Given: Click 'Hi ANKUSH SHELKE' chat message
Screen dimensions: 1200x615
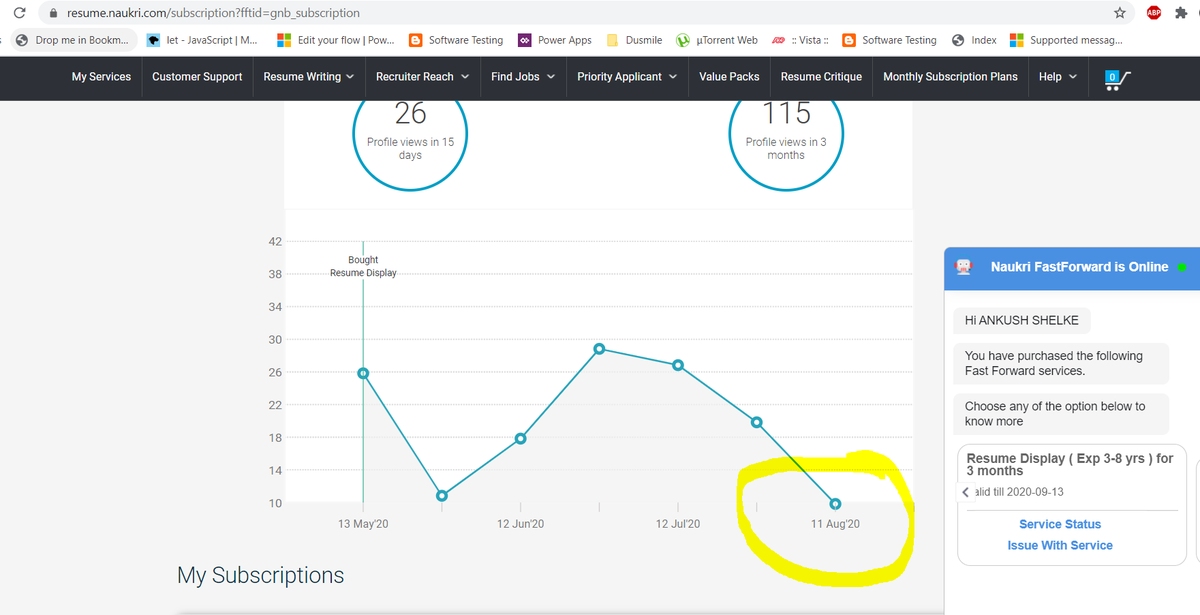Looking at the screenshot, I should coord(1022,321).
